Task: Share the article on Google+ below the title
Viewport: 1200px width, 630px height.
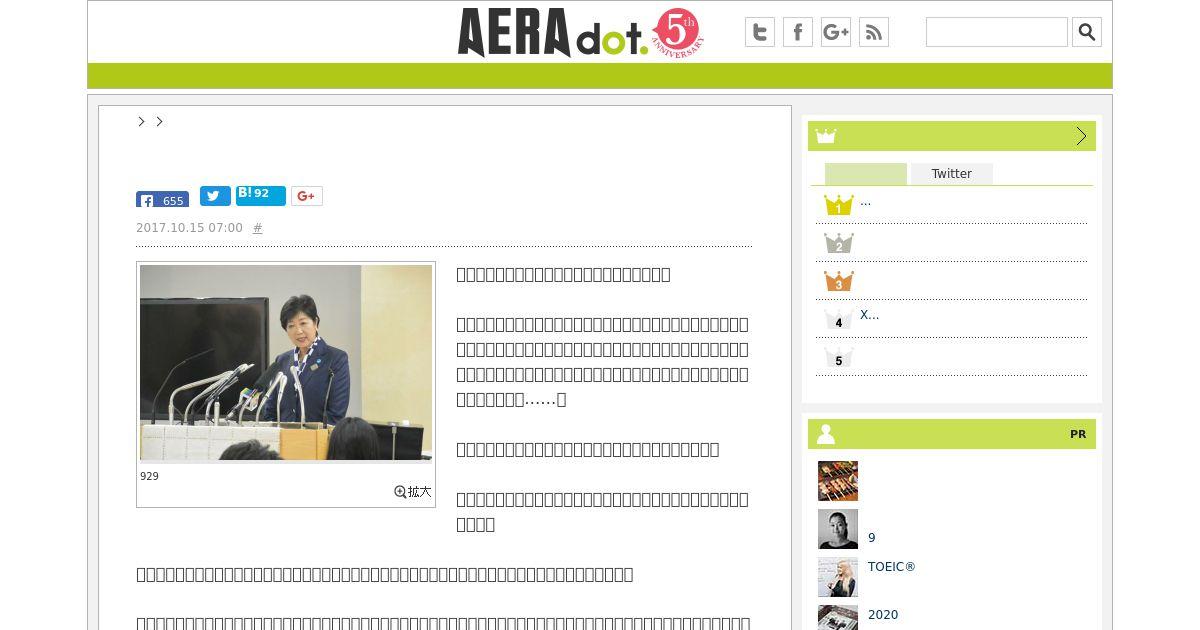Action: pyautogui.click(x=307, y=196)
